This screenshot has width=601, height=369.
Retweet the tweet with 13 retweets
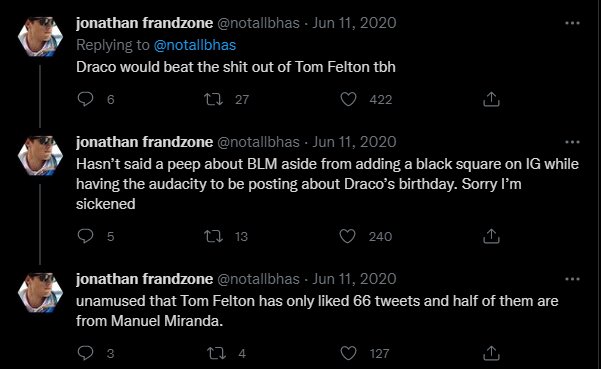click(213, 236)
